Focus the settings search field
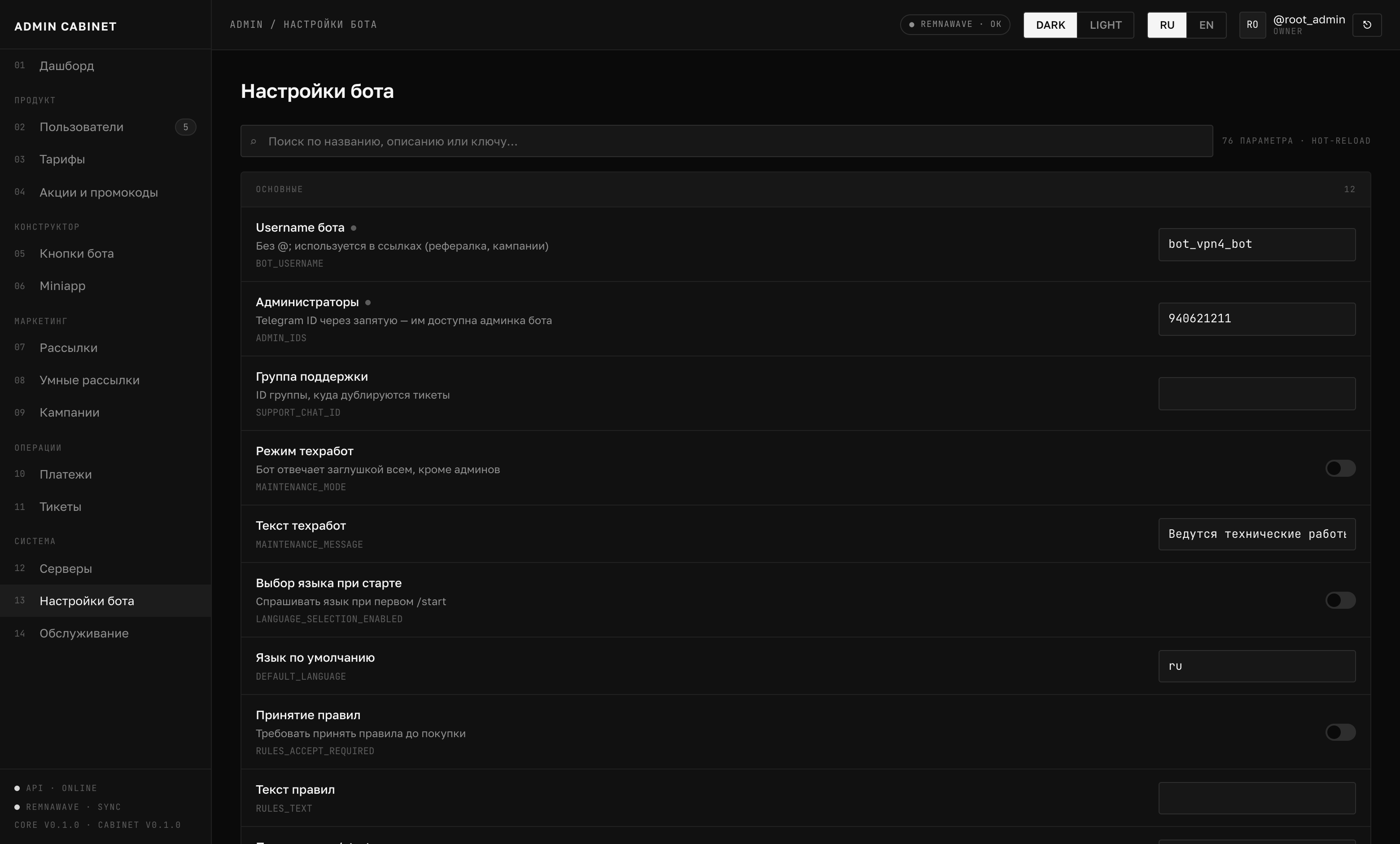The image size is (1400, 844). click(x=726, y=141)
